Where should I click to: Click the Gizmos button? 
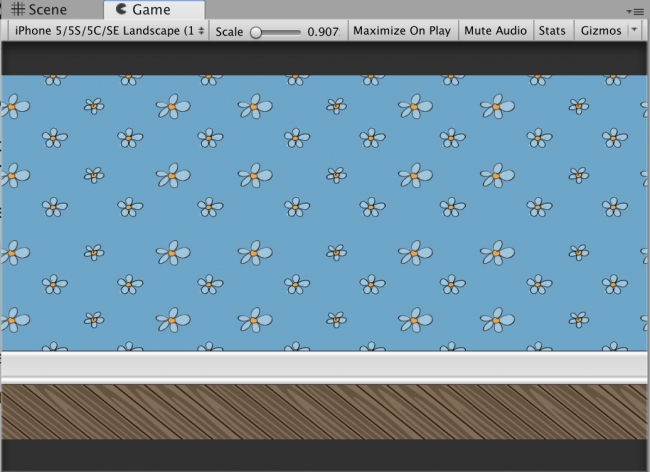(600, 31)
